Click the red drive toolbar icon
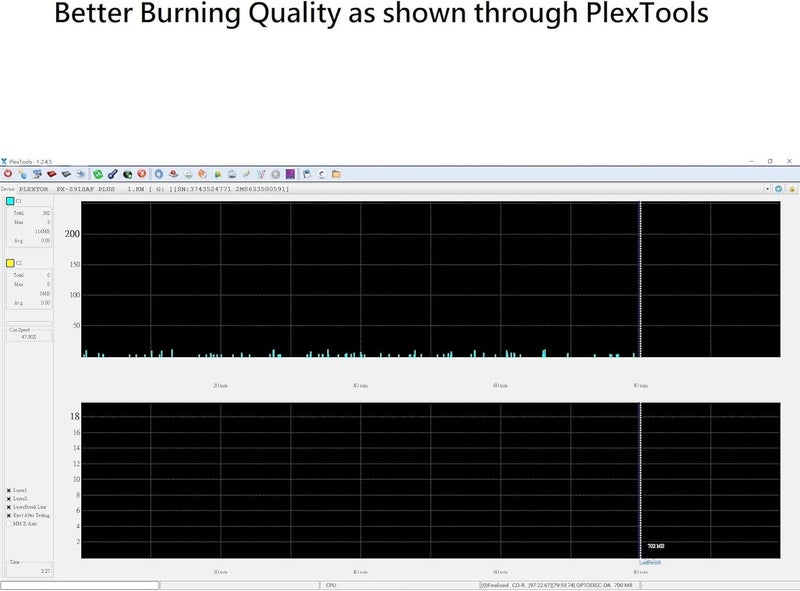This screenshot has width=800, height=591. tap(51, 174)
